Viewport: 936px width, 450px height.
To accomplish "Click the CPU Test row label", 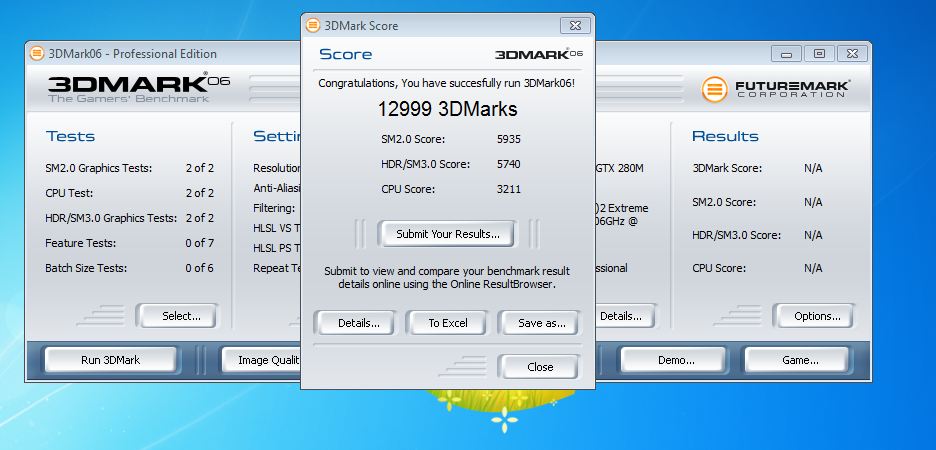I will [x=69, y=193].
